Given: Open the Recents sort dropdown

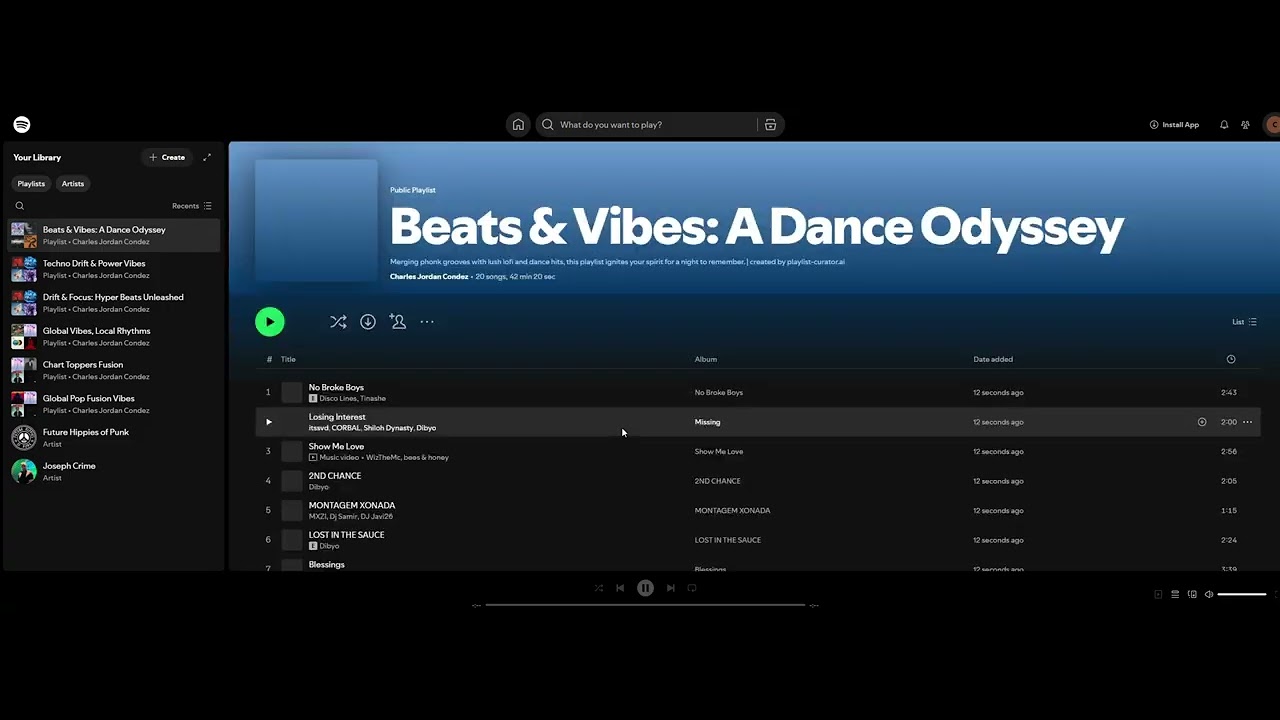Looking at the screenshot, I should tap(192, 206).
